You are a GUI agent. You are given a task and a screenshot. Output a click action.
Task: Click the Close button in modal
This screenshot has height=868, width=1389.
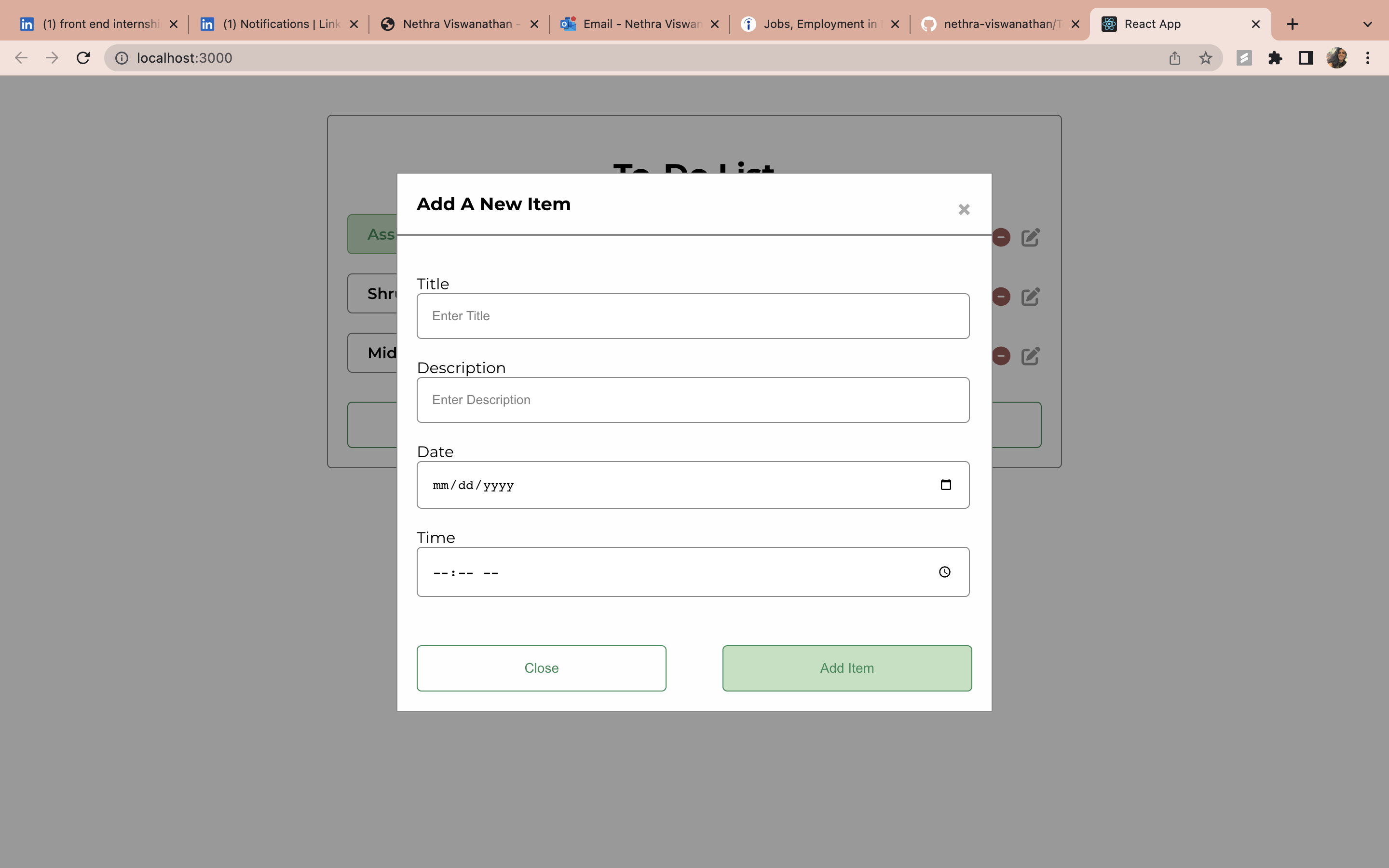click(x=541, y=668)
